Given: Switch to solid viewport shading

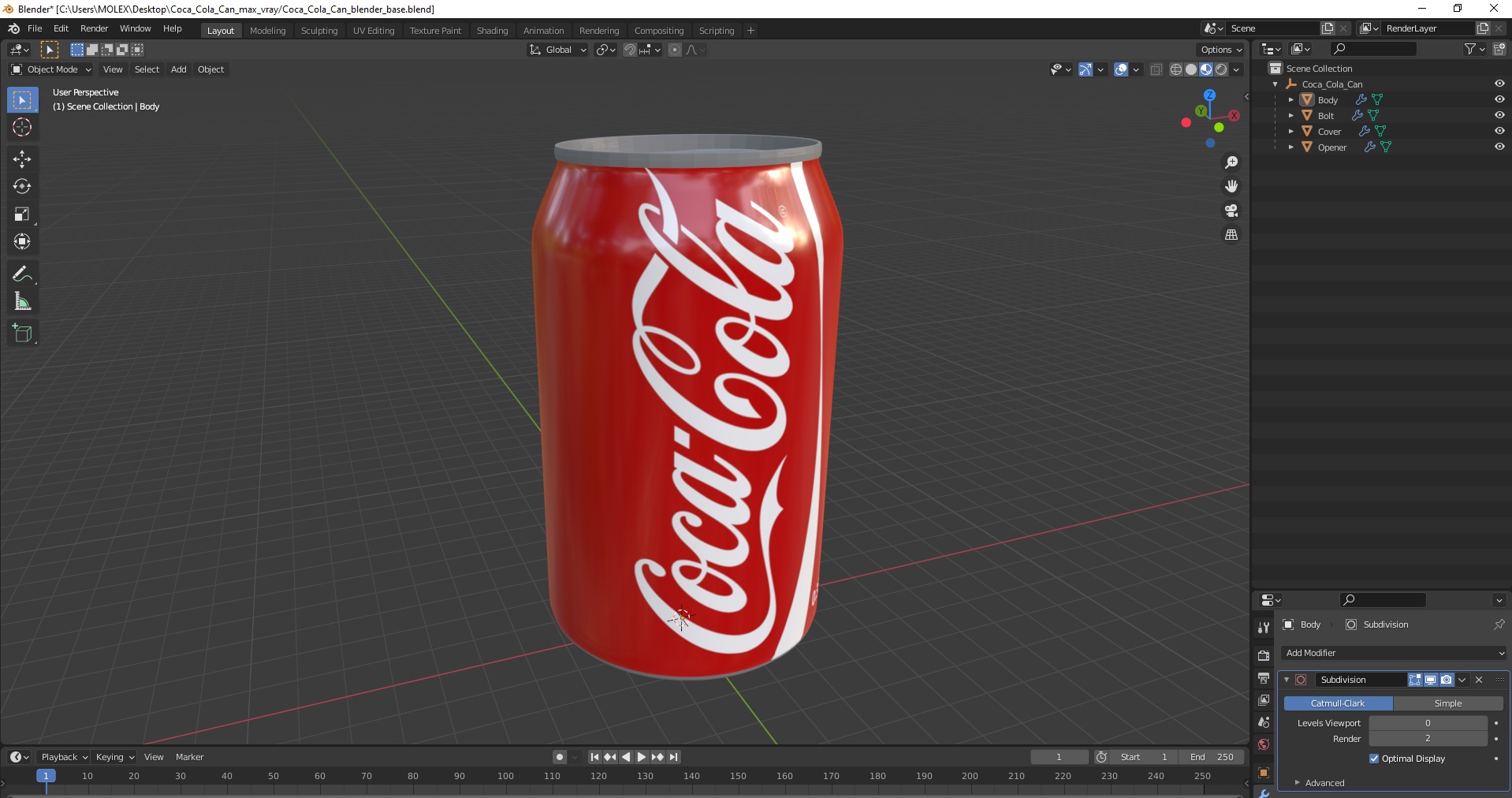Looking at the screenshot, I should [x=1191, y=69].
